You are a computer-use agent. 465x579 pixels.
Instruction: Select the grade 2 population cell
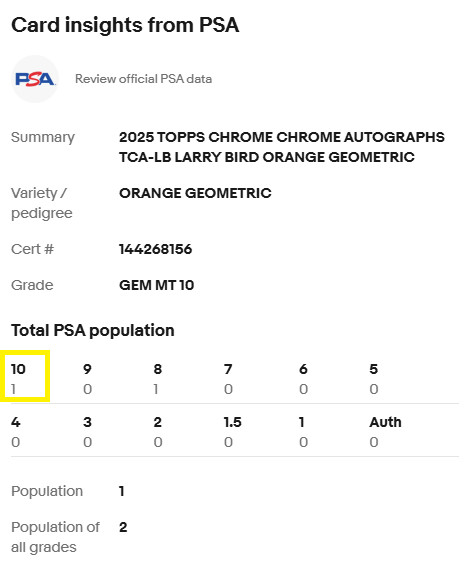158,432
